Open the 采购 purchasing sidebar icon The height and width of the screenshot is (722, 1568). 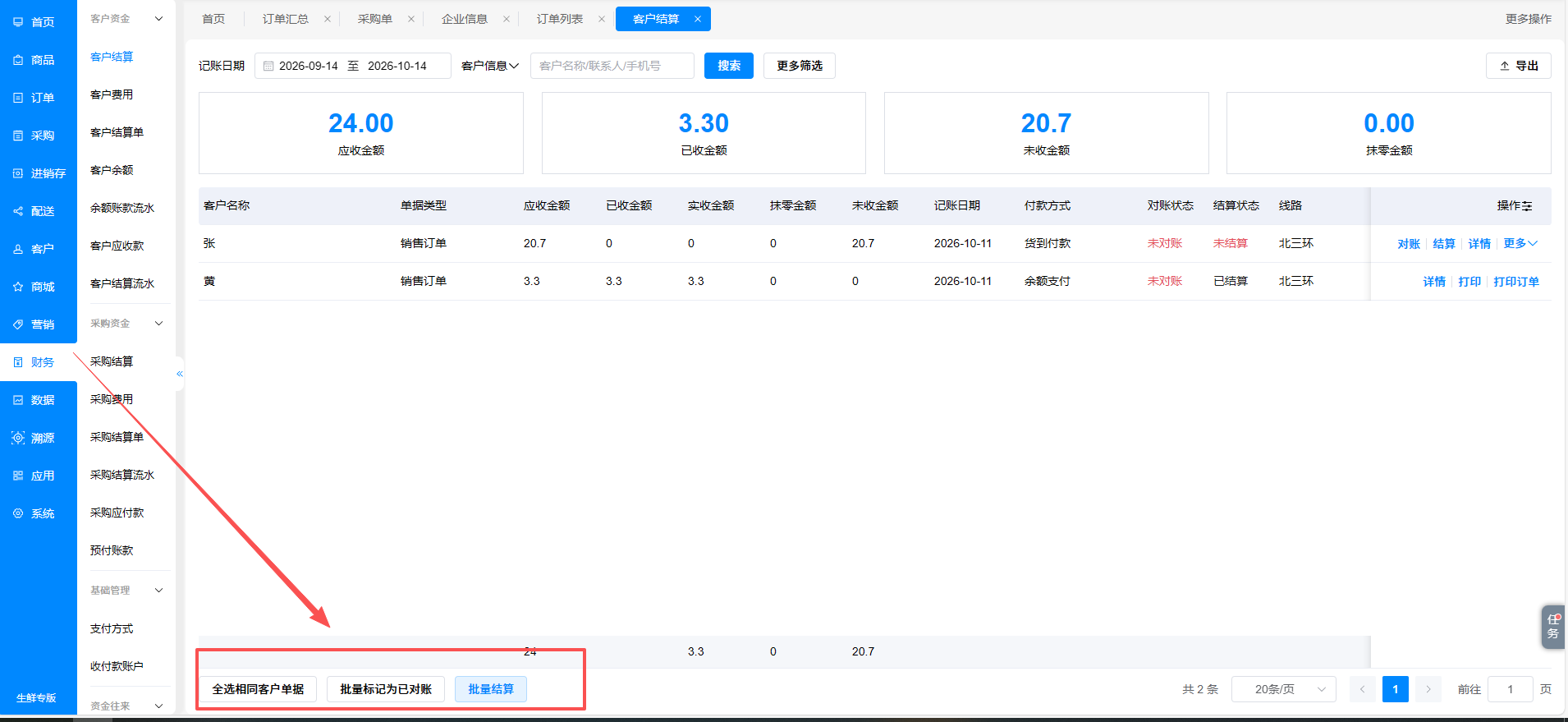18,136
